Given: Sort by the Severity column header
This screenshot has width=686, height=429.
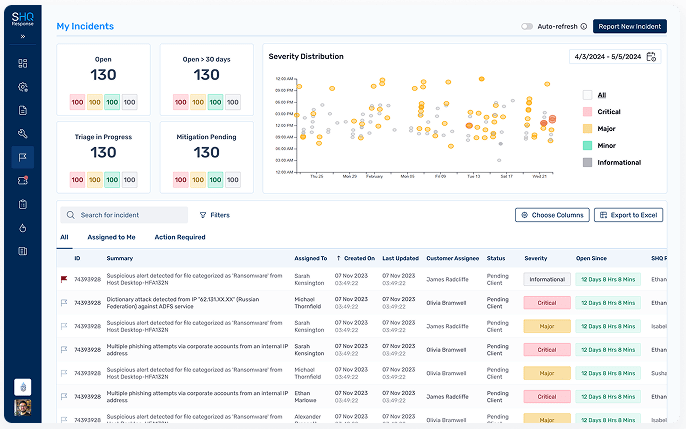Looking at the screenshot, I should coord(536,258).
